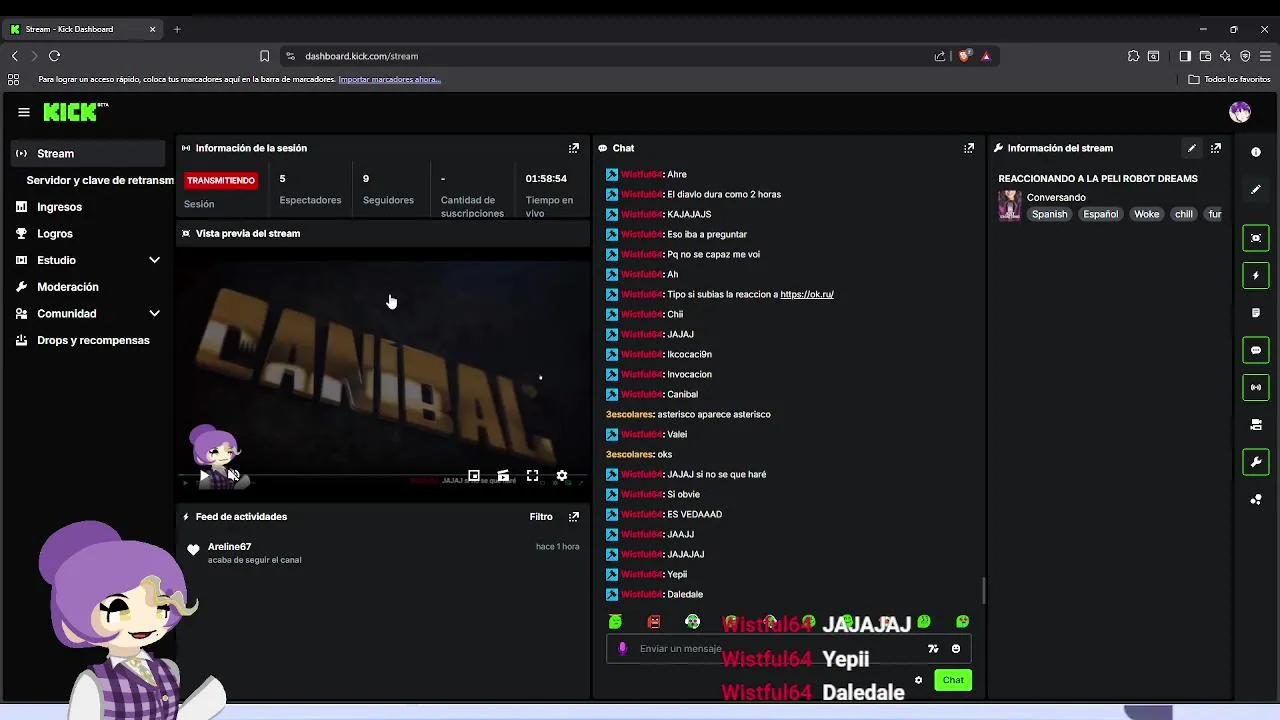Edit stream info with pencil in panel header
Screen dimensions: 1280x720
1192,148
